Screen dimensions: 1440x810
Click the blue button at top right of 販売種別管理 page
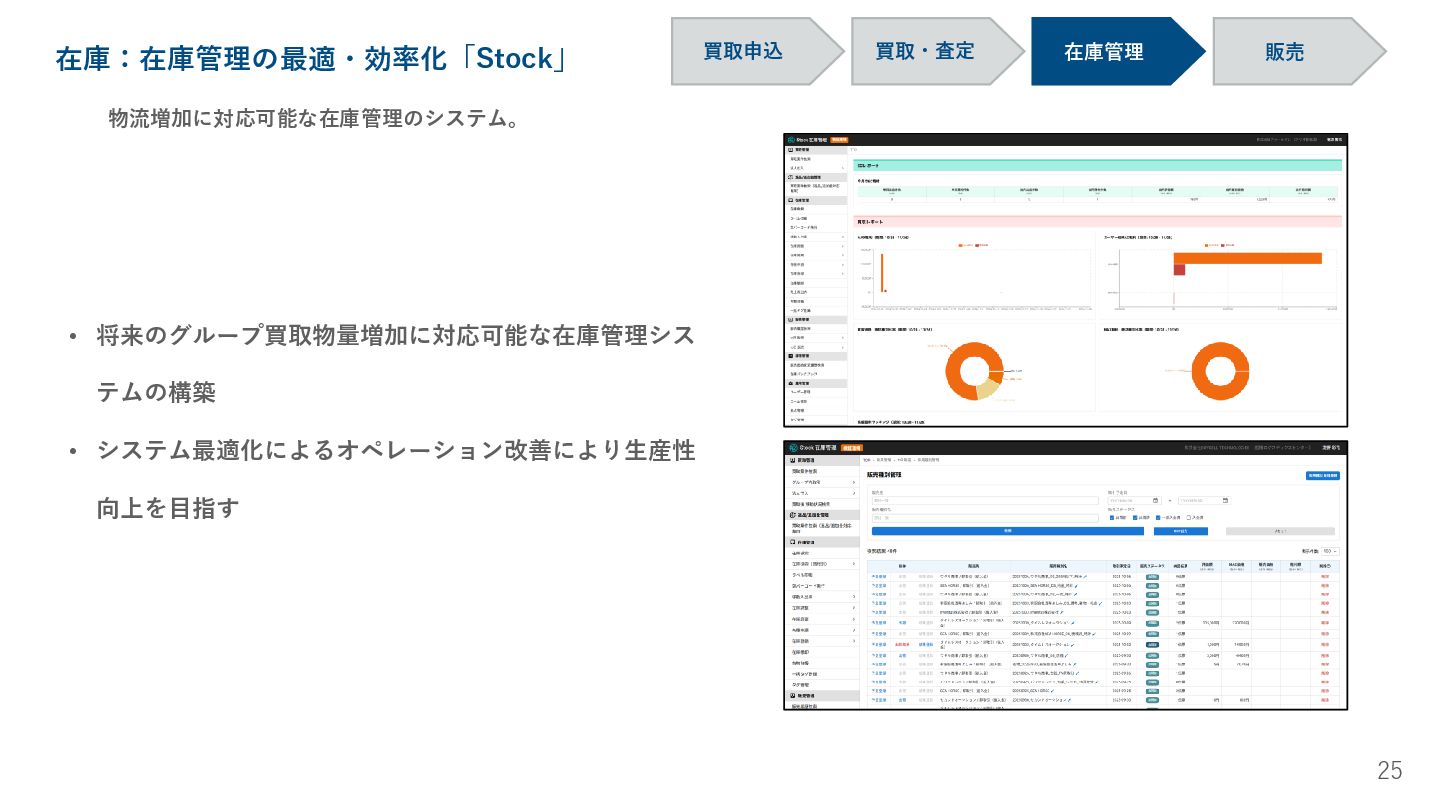(1323, 476)
